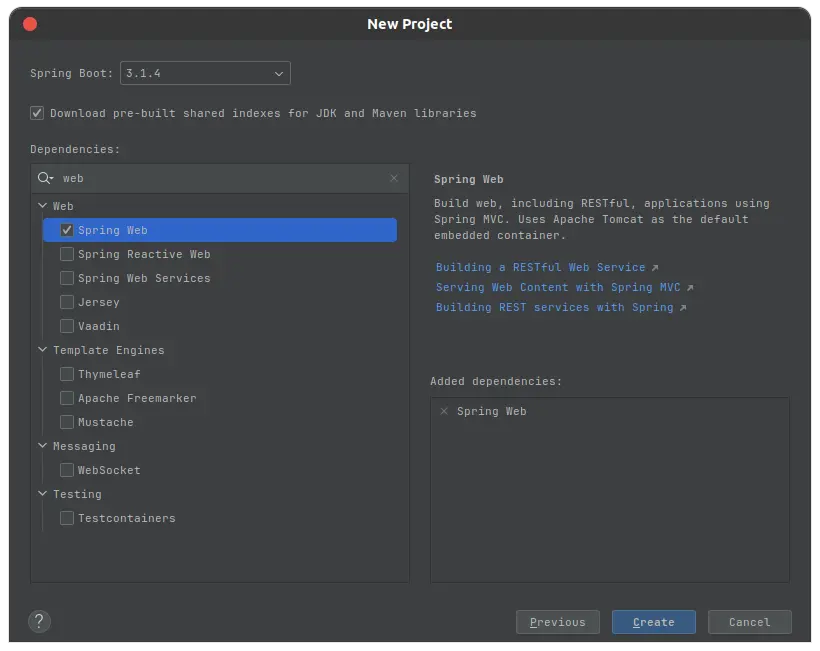This screenshot has width=820, height=651.
Task: Remove Spring Web from added dependencies
Action: point(444,411)
